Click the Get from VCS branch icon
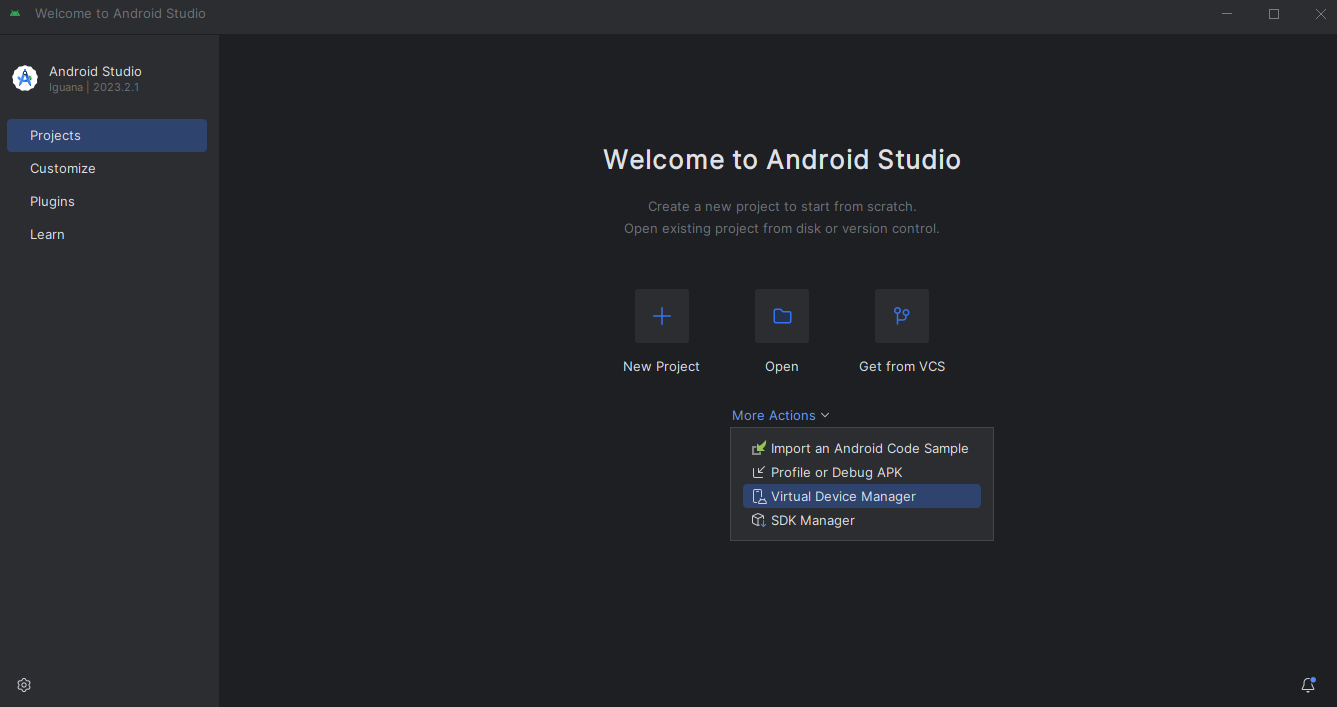The image size is (1337, 707). coord(901,316)
